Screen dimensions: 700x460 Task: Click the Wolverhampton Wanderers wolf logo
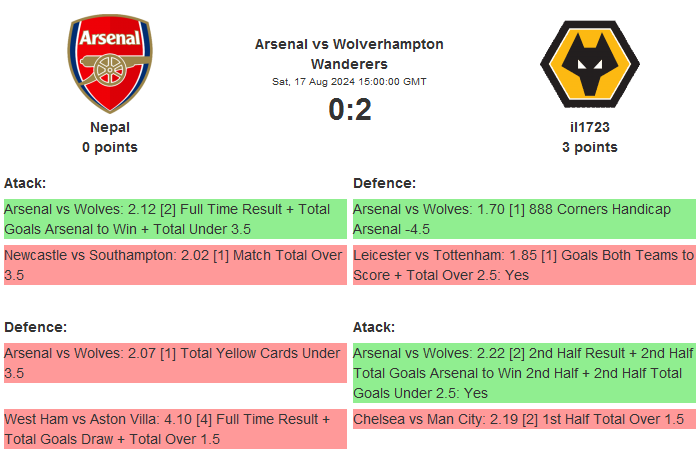pos(589,64)
